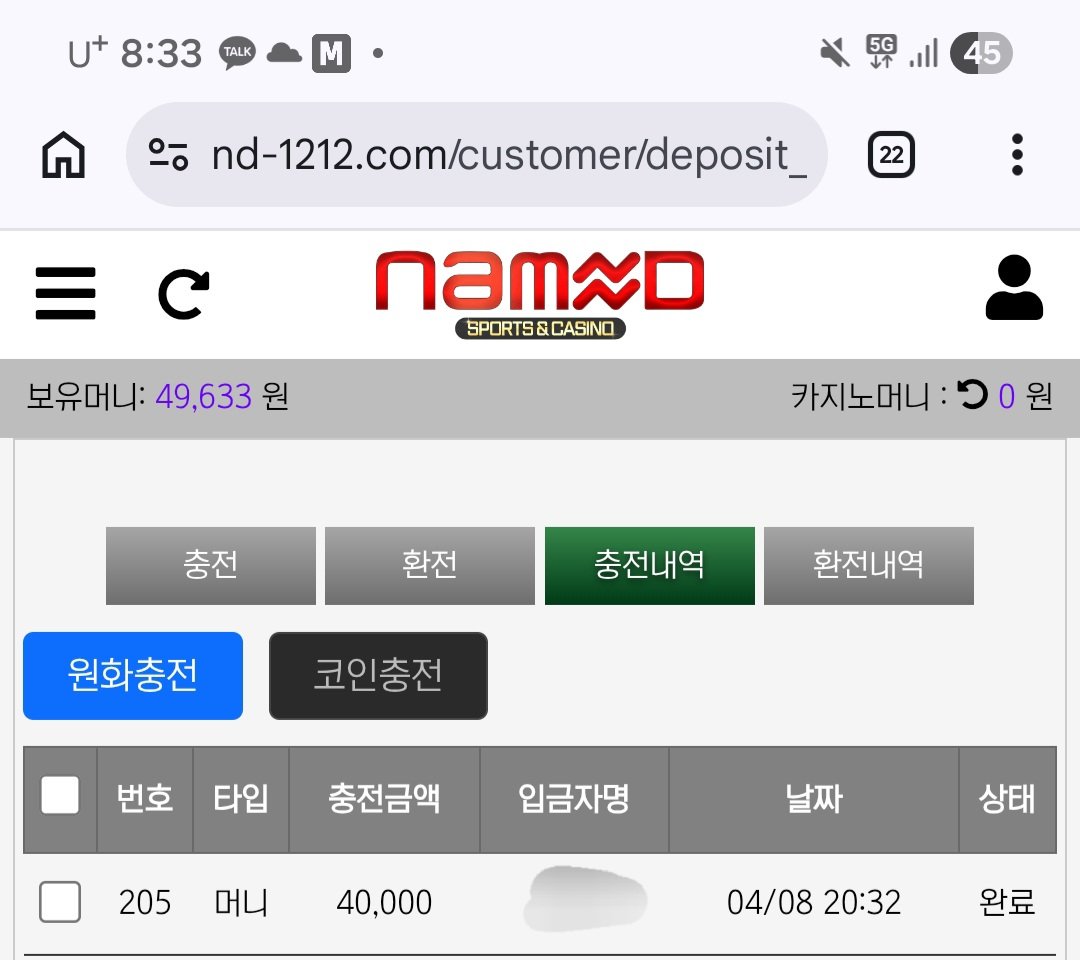Tap the nd-1212.com address bar
The image size is (1080, 960).
click(477, 154)
